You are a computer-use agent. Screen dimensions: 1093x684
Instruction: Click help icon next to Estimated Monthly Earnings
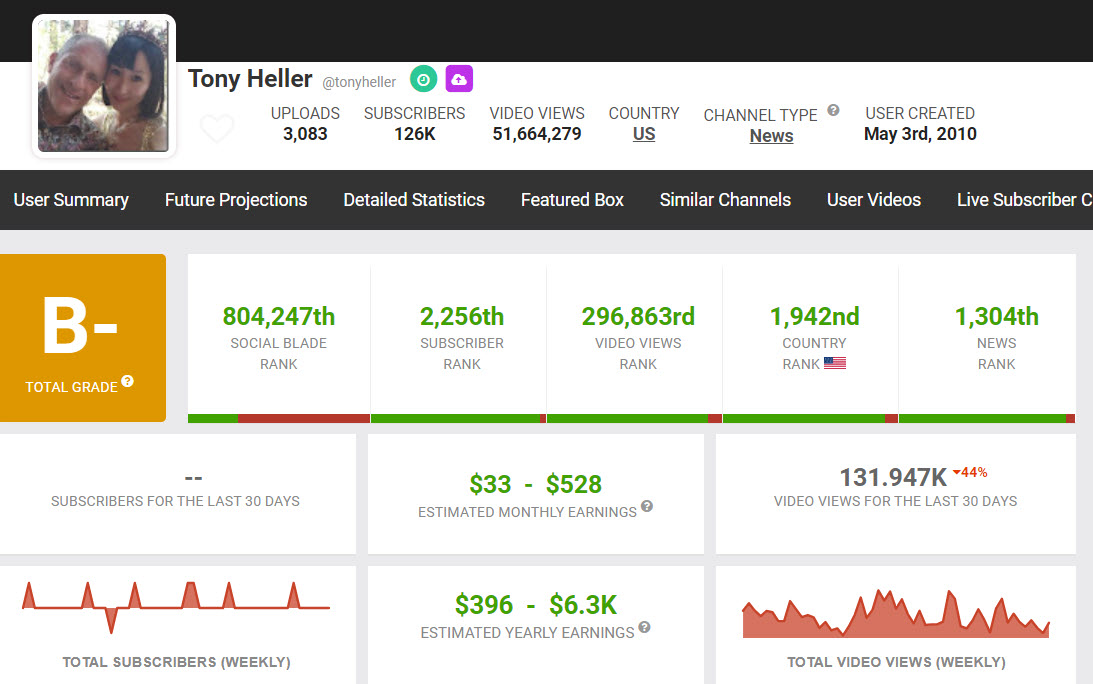tap(647, 507)
